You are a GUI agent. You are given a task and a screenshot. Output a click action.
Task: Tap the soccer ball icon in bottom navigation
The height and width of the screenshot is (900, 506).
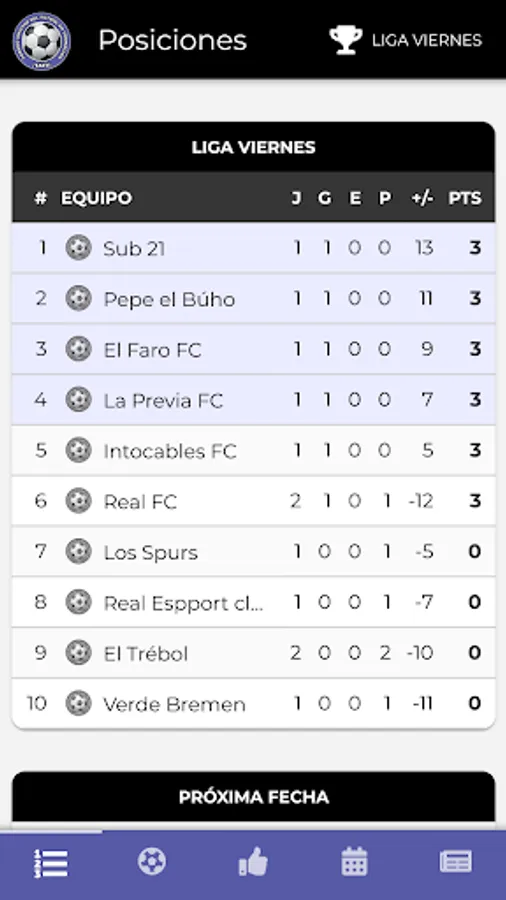[152, 862]
